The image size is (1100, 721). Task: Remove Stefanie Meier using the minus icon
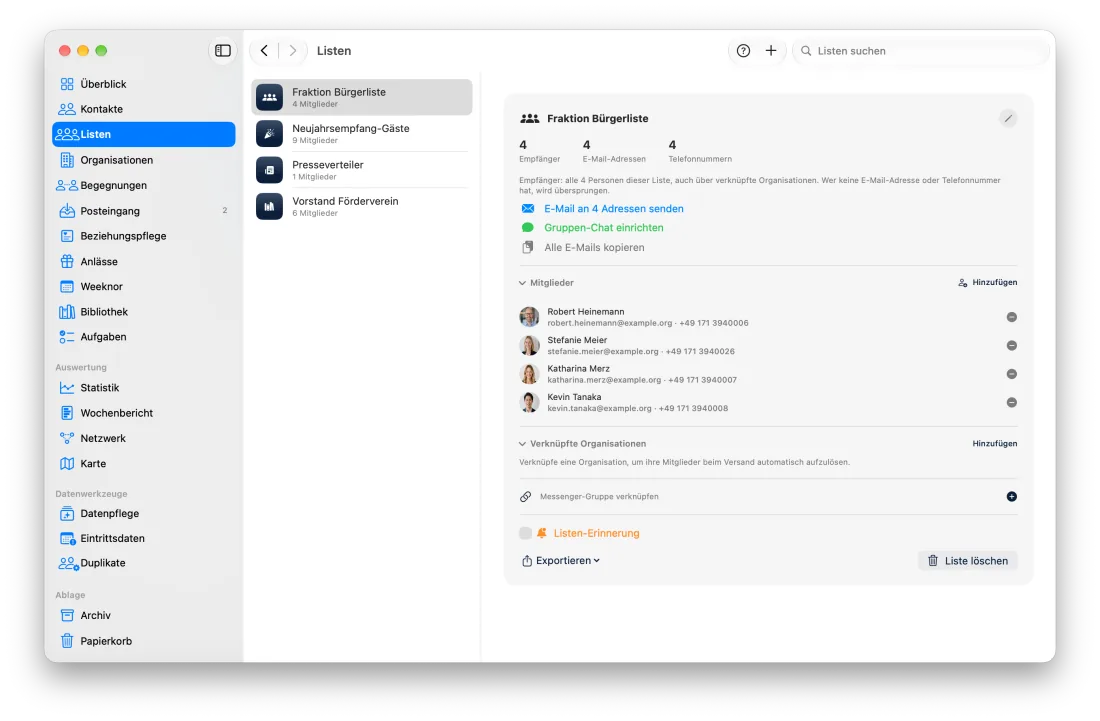click(1012, 345)
